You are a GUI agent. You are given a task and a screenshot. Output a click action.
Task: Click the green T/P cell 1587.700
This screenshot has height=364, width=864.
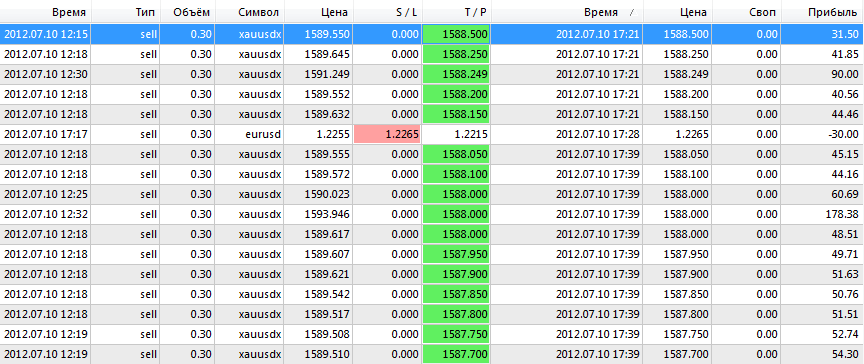tap(456, 354)
